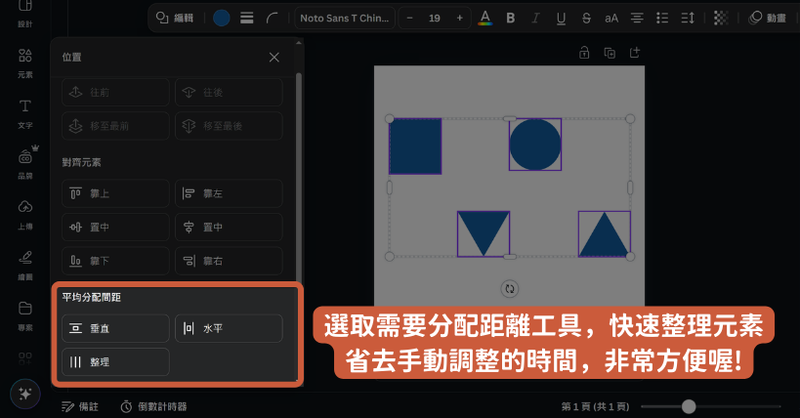Click the transparency checkerboard icon
The height and width of the screenshot is (418, 800).
coord(721,18)
